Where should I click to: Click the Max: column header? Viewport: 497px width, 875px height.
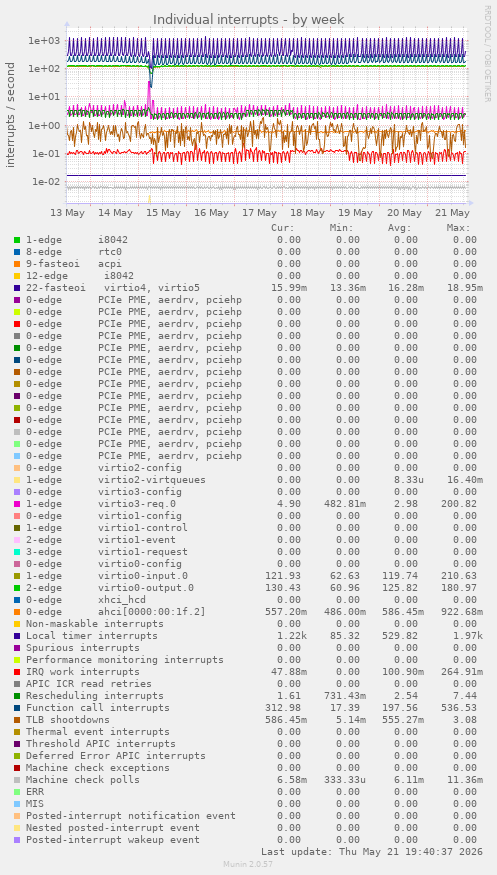[459, 228]
